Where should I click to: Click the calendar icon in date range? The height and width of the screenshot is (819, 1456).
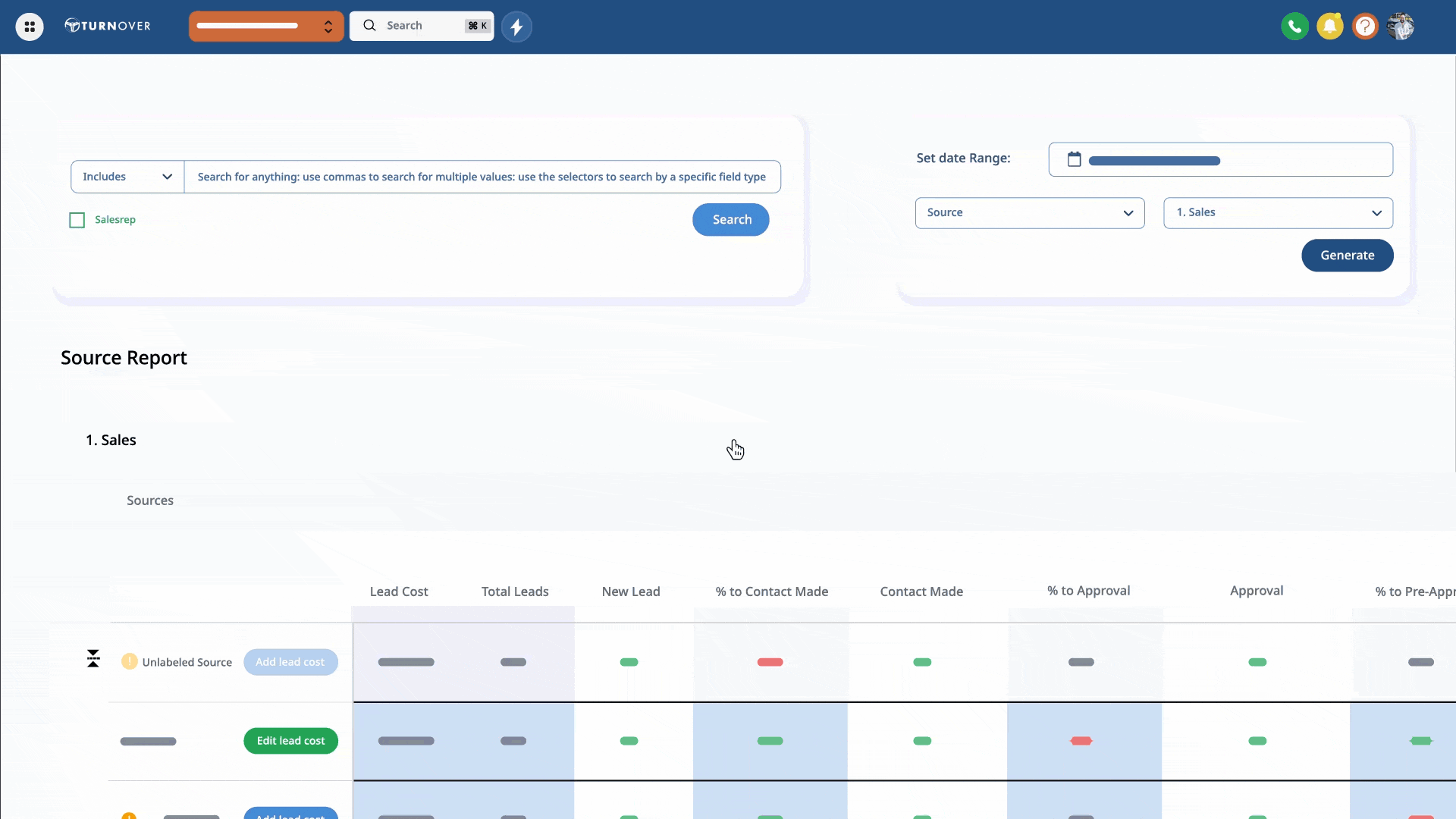point(1074,159)
